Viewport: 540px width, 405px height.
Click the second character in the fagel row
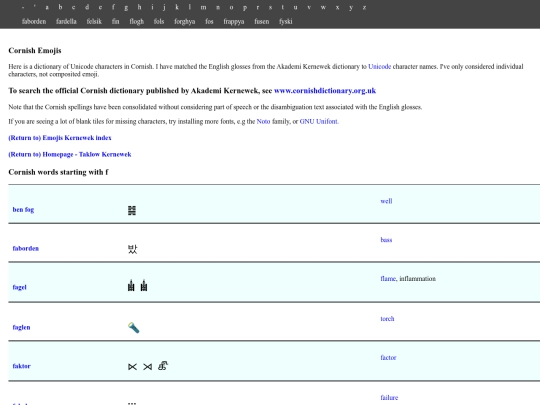click(x=144, y=285)
